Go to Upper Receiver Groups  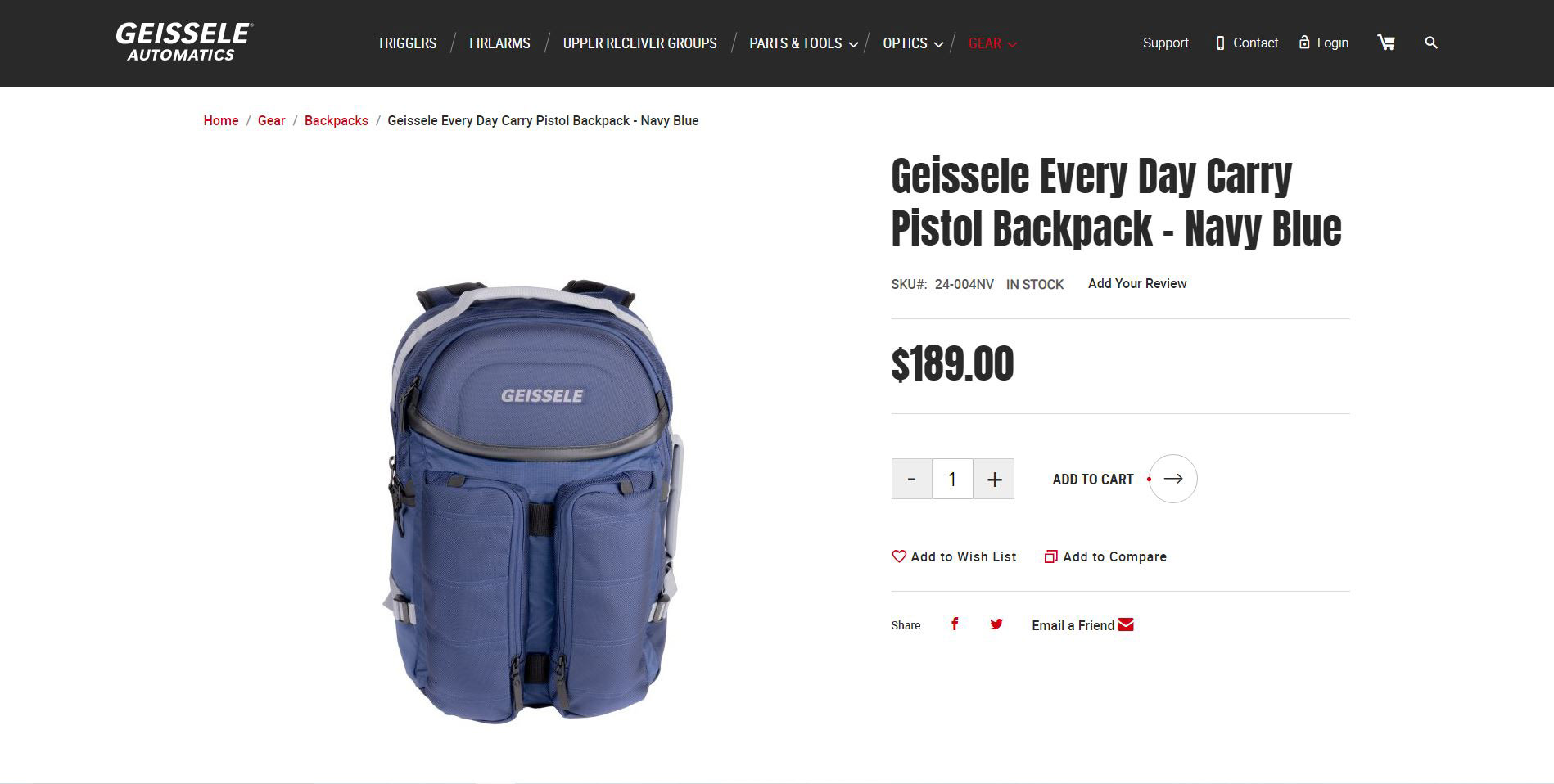639,43
